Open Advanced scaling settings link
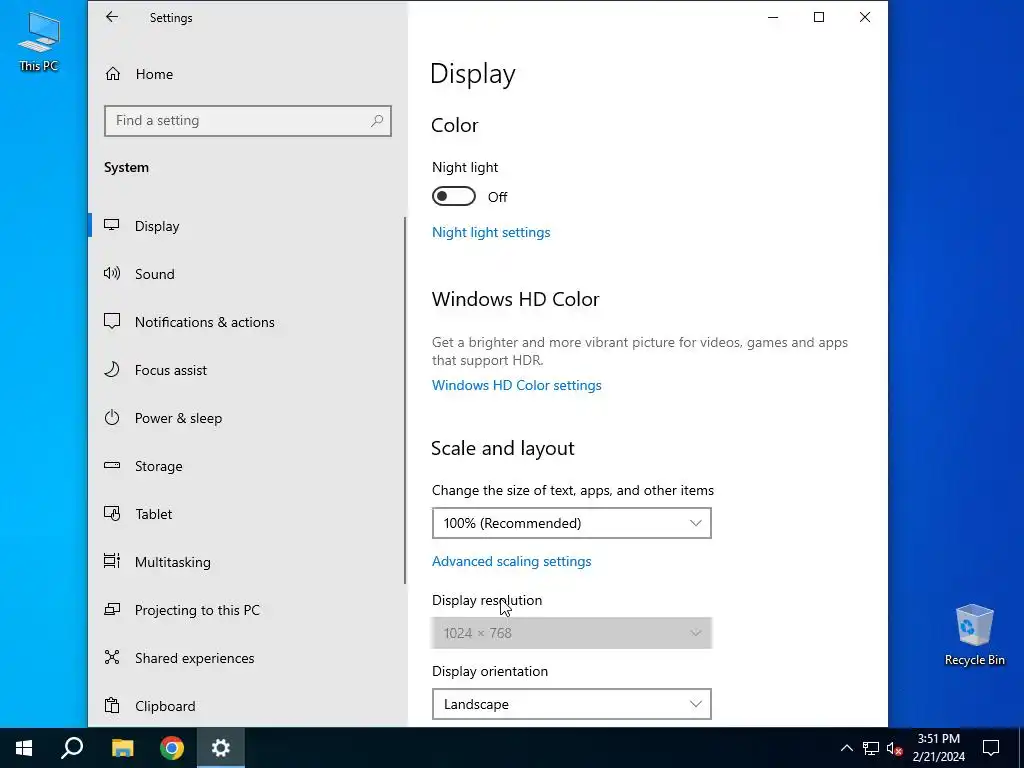Image resolution: width=1024 pixels, height=768 pixels. click(x=511, y=561)
